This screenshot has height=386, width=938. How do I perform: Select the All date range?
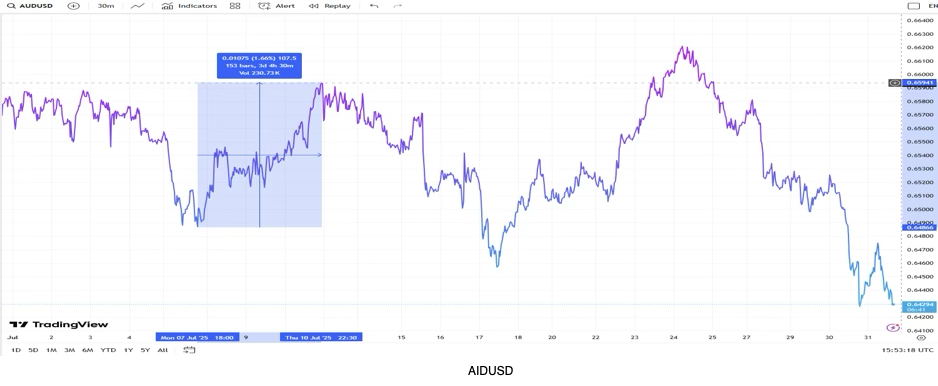[162, 350]
